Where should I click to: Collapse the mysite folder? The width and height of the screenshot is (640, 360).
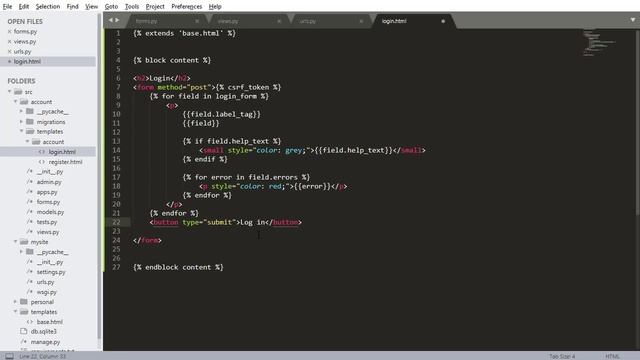[16, 242]
